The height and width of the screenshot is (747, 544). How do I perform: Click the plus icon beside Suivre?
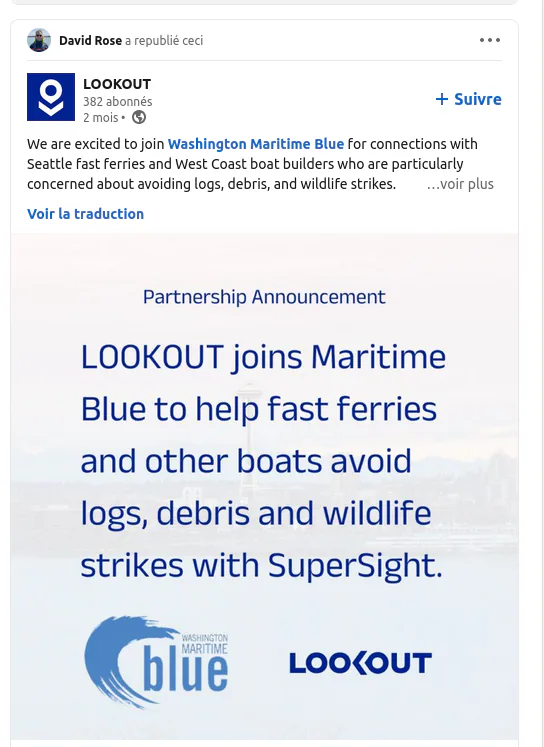442,99
